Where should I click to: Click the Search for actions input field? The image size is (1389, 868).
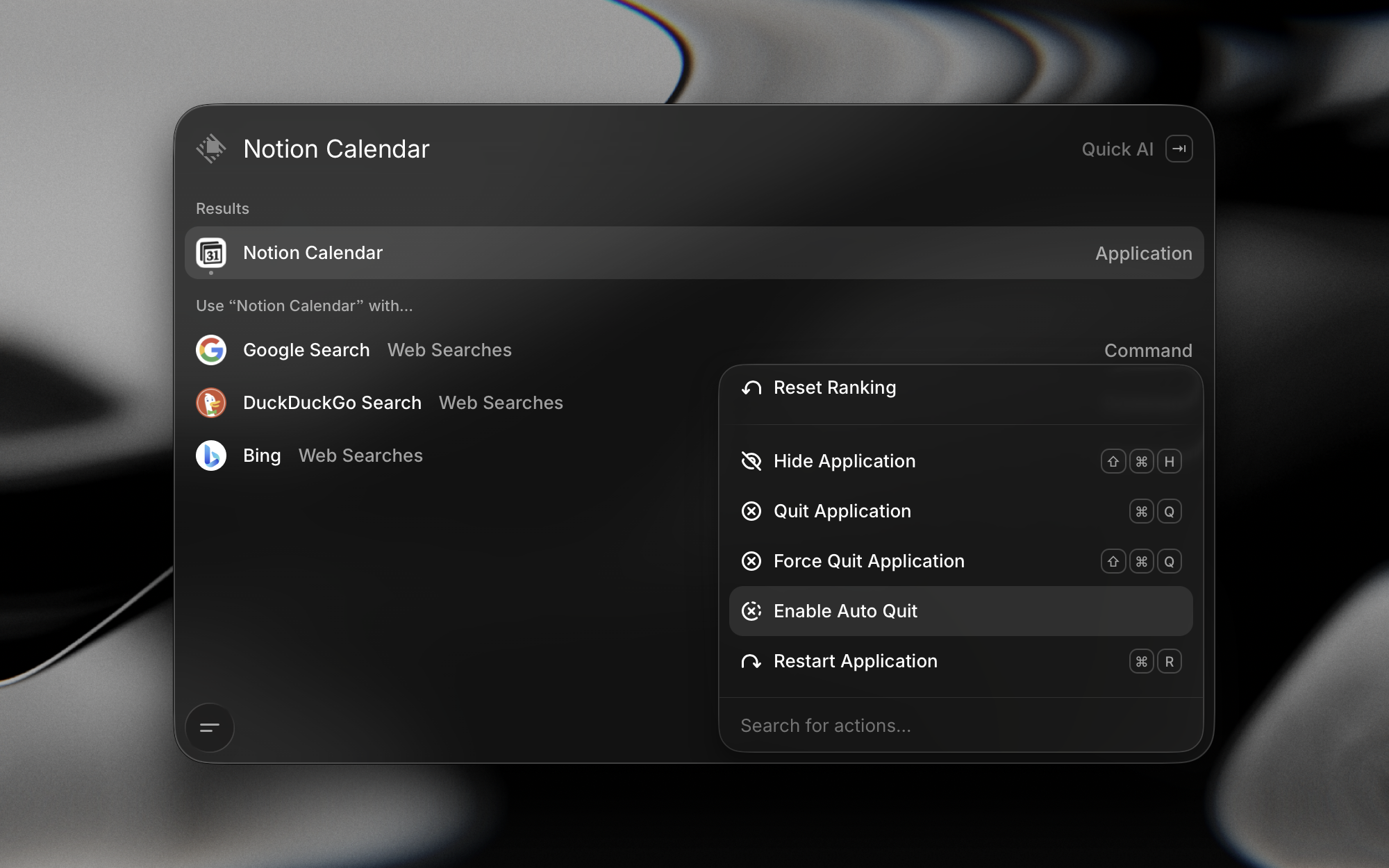pos(960,726)
